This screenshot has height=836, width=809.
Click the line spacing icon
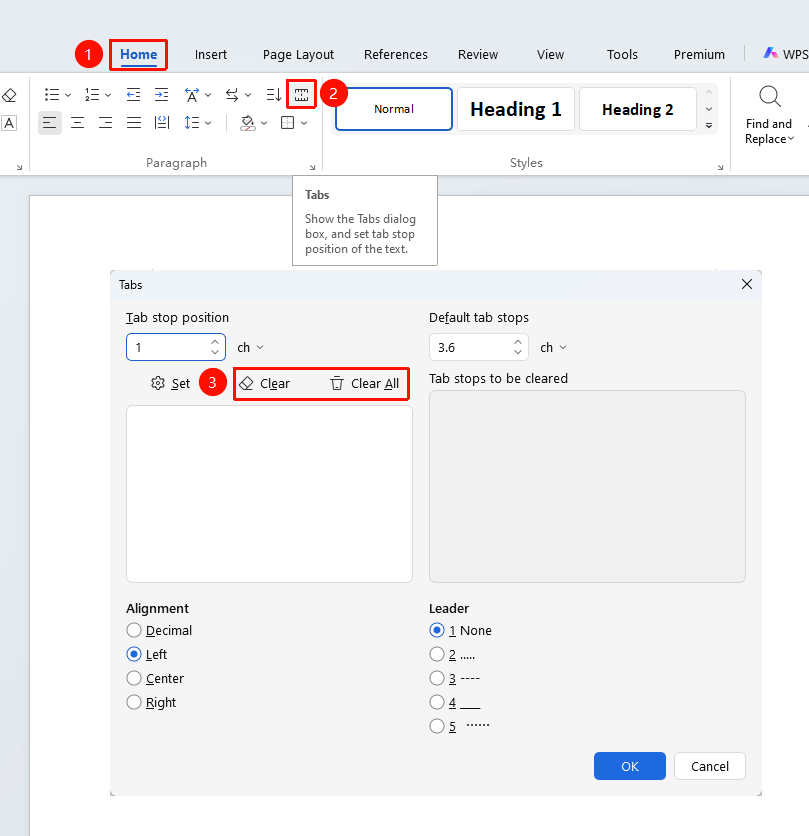[x=191, y=123]
